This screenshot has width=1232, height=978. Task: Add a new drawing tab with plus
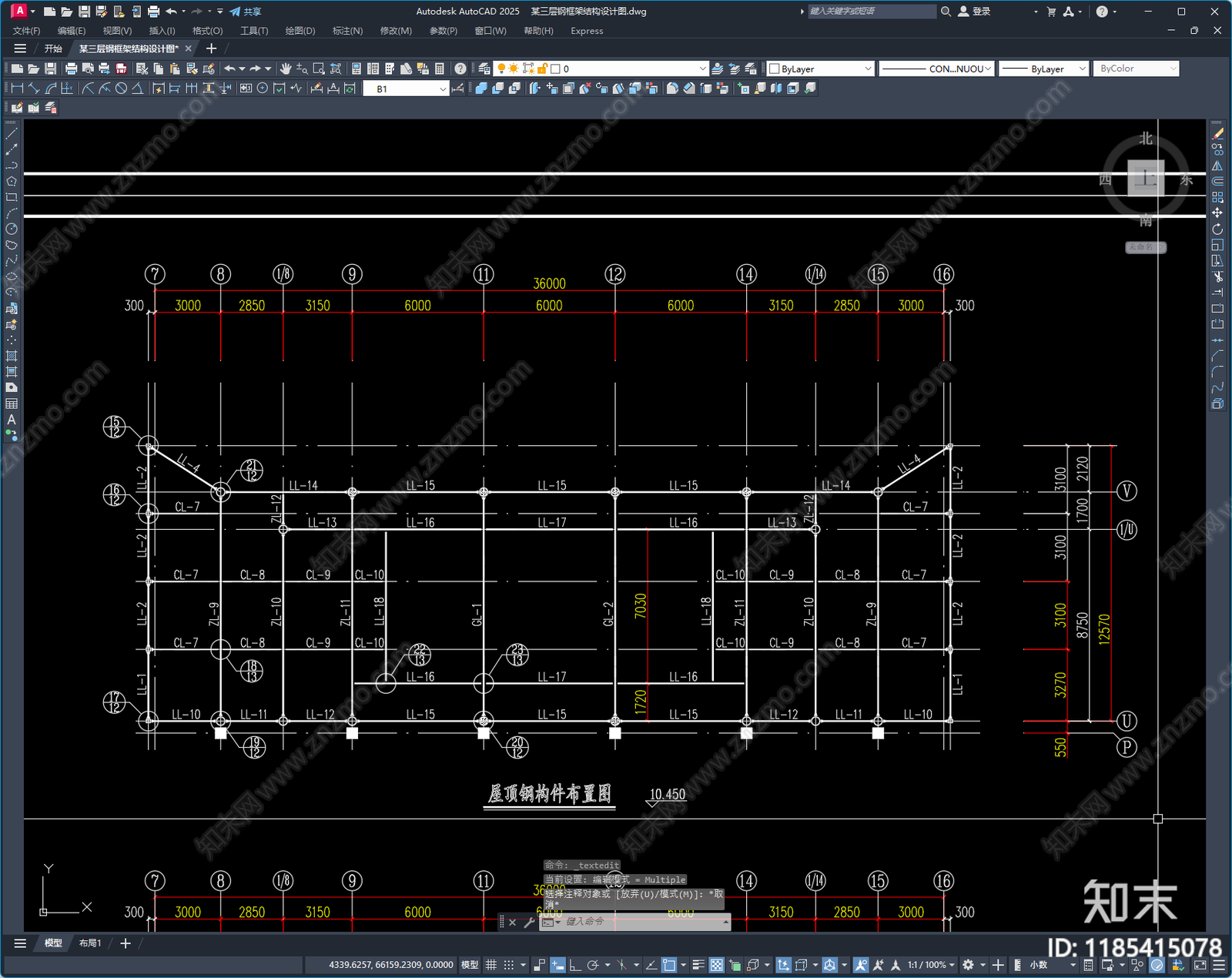[x=212, y=49]
